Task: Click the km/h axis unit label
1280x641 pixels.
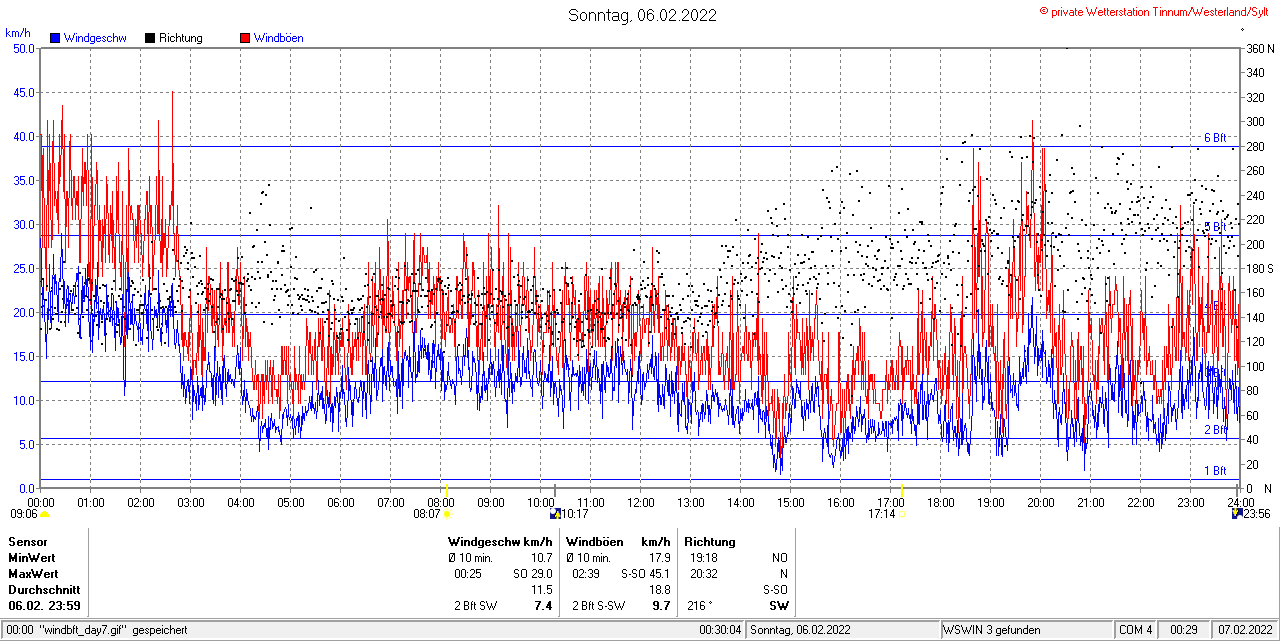Action: [17, 32]
